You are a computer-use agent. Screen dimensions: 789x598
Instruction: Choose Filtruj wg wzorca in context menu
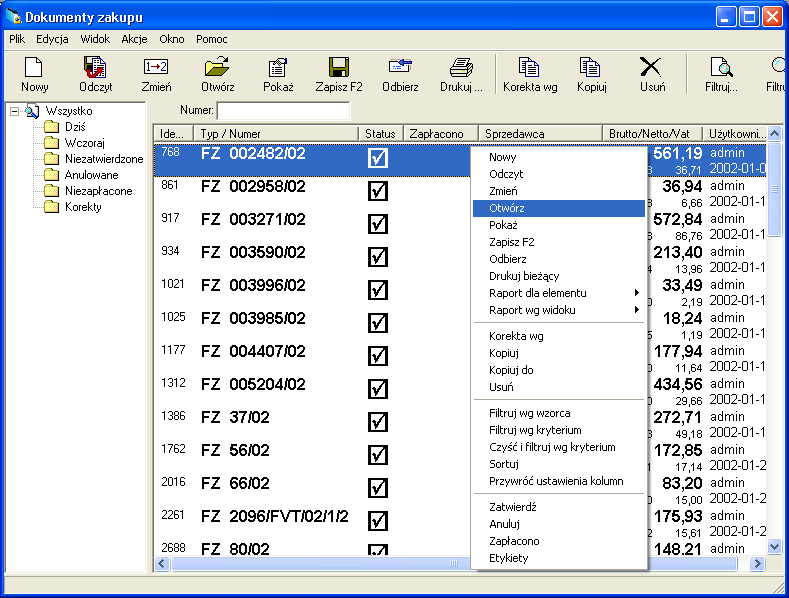coord(559,413)
